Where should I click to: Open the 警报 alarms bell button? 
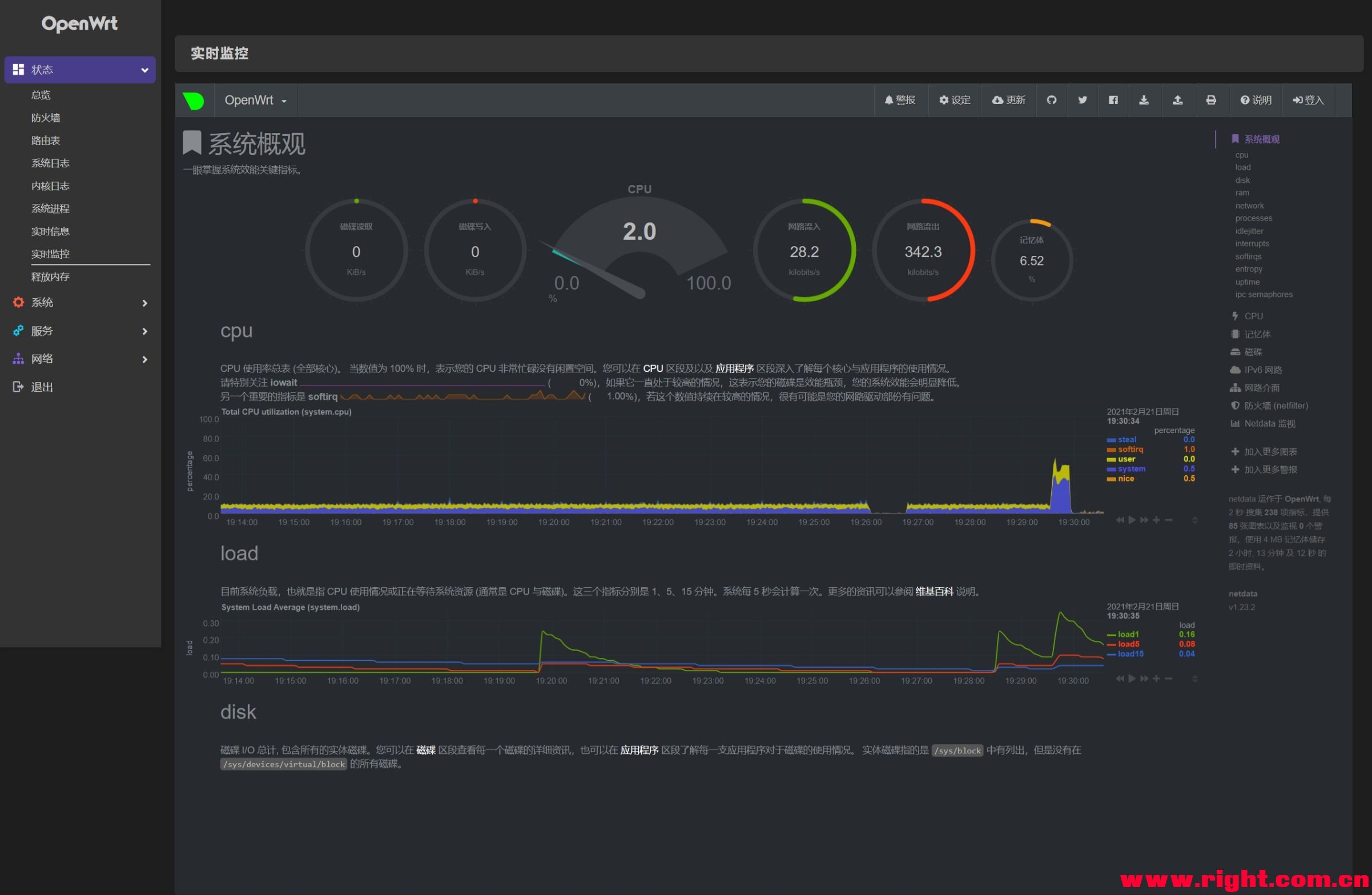tap(899, 101)
